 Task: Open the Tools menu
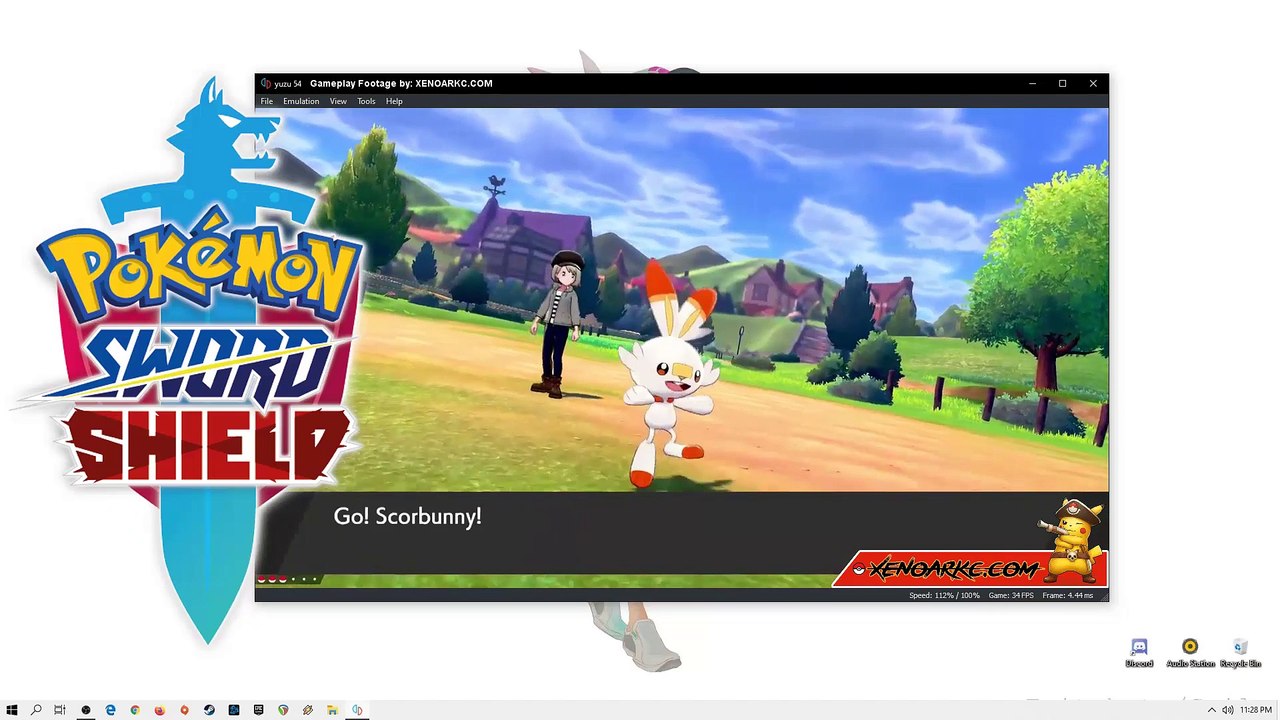[x=366, y=101]
